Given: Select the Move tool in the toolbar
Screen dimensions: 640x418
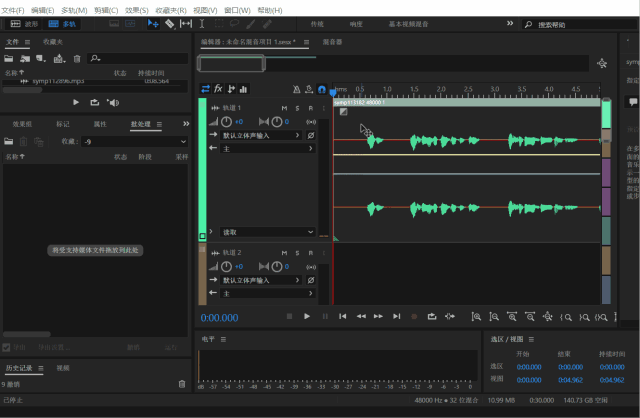Looking at the screenshot, I should coord(153,23).
